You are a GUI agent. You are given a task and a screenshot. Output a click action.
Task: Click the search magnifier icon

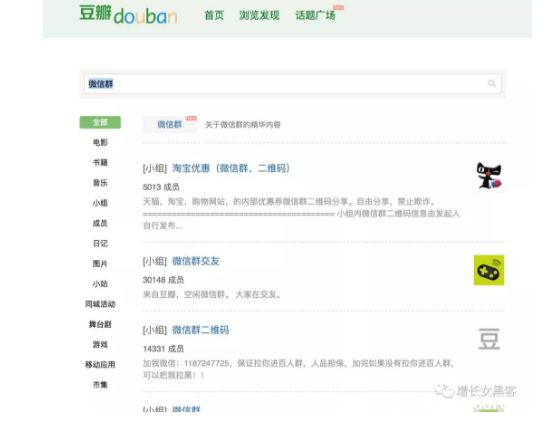pyautogui.click(x=492, y=83)
